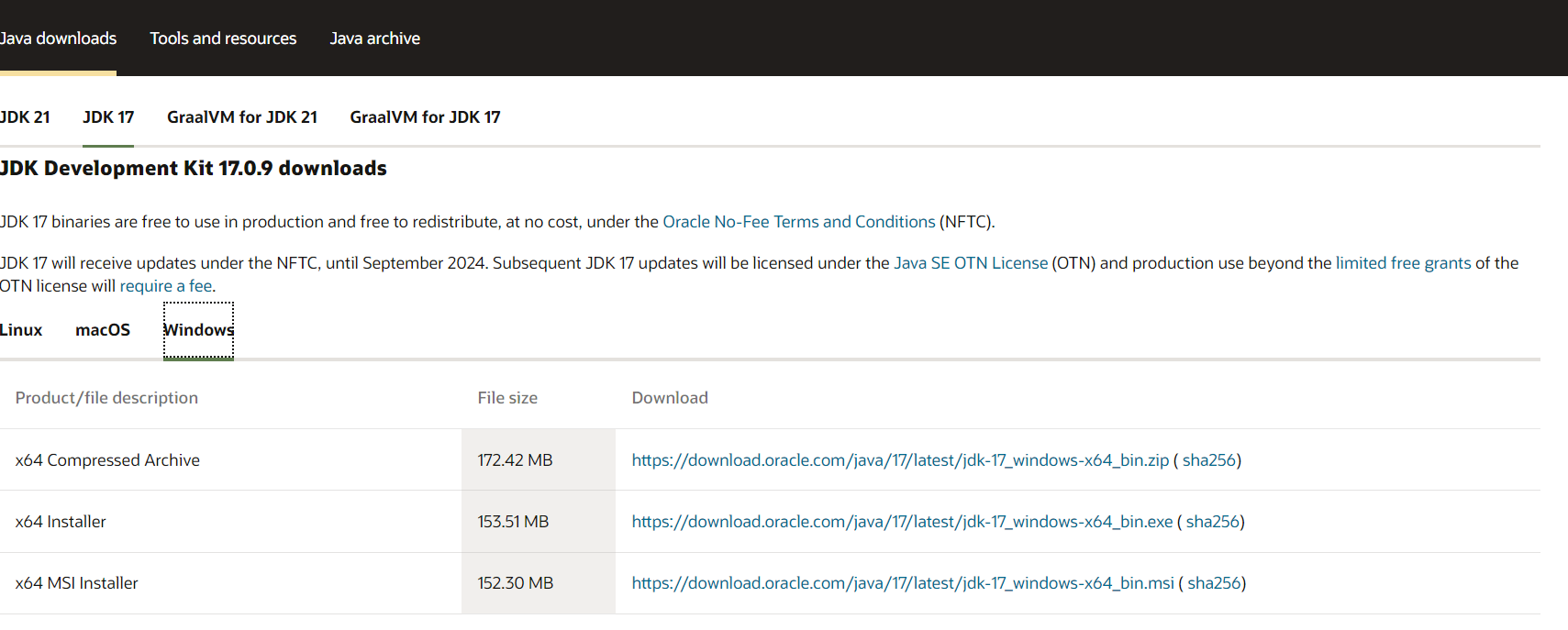
Task: Open the Java SE OTN License link
Action: [x=971, y=263]
